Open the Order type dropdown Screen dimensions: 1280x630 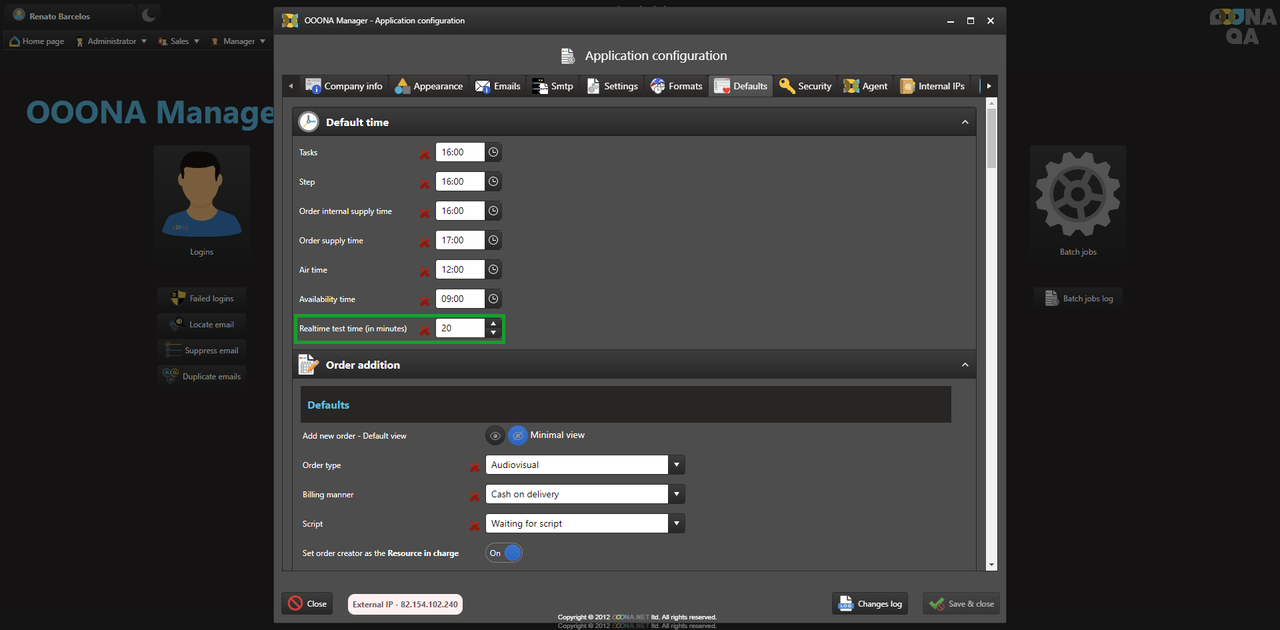[677, 465]
